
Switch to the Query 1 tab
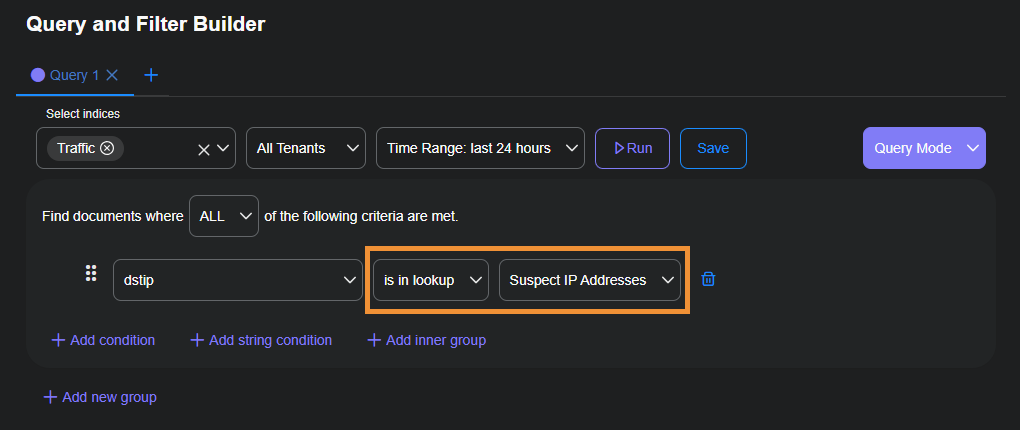66,75
